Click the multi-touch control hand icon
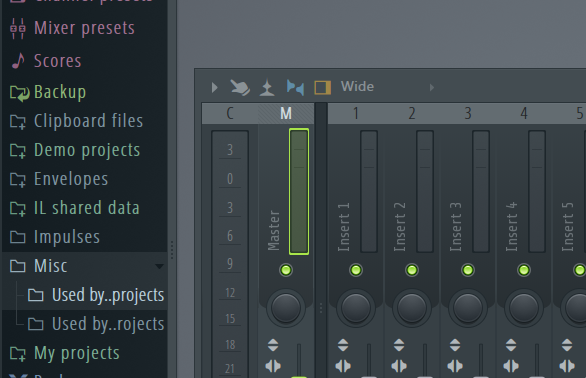586x378 pixels. [240, 87]
